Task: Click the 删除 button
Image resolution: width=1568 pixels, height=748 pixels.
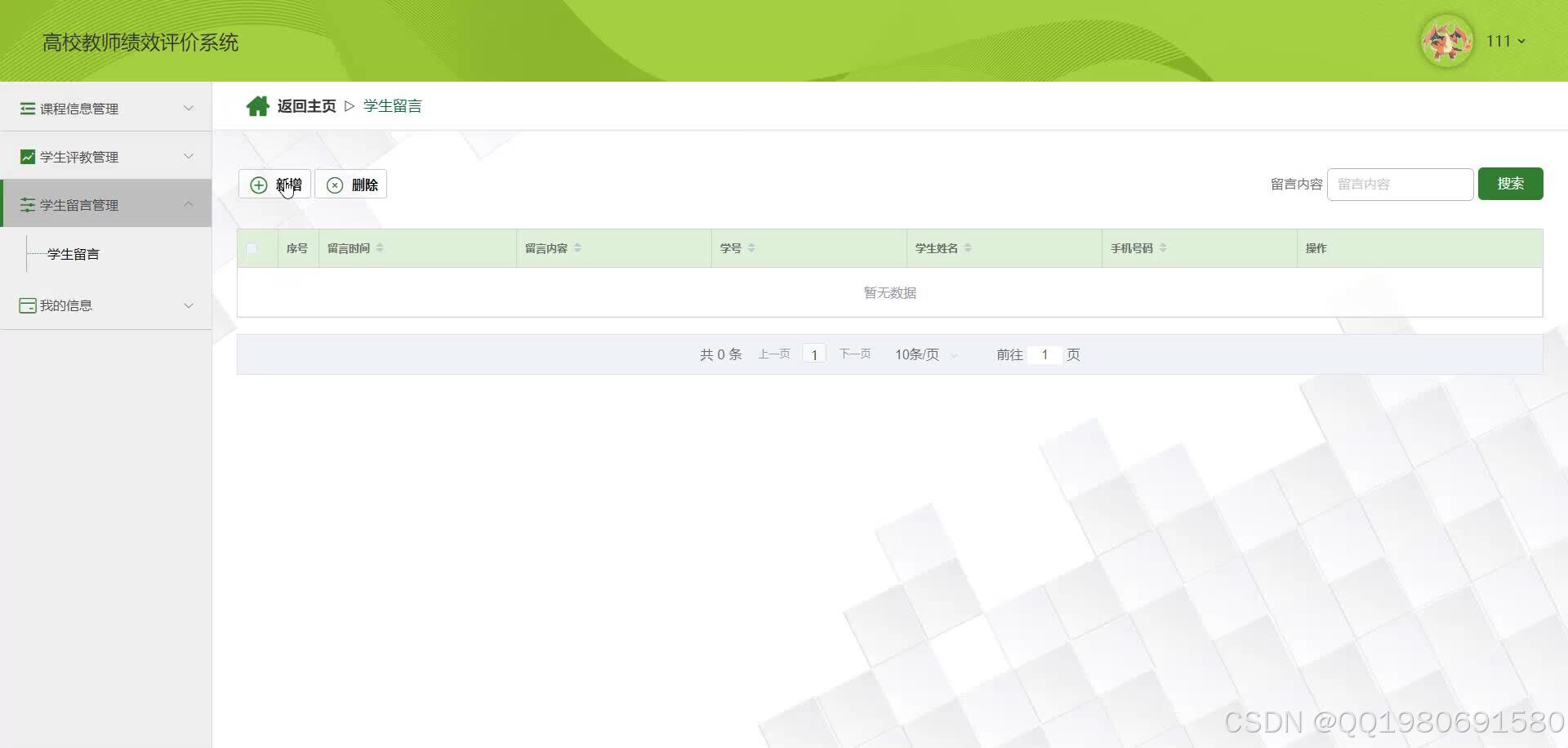Action: [351, 185]
